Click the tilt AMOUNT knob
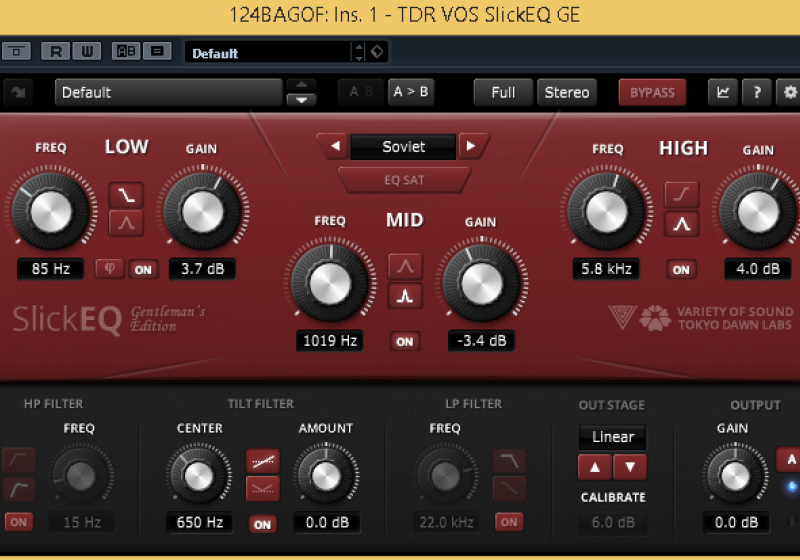This screenshot has height=560, width=800. [x=326, y=476]
